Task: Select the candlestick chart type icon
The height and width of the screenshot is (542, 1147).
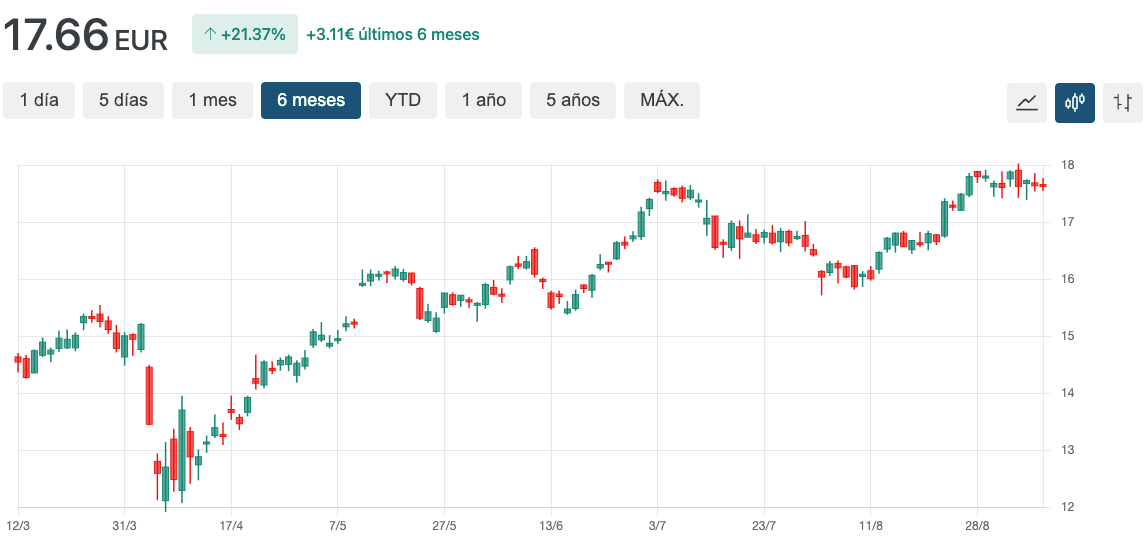Action: tap(1075, 102)
